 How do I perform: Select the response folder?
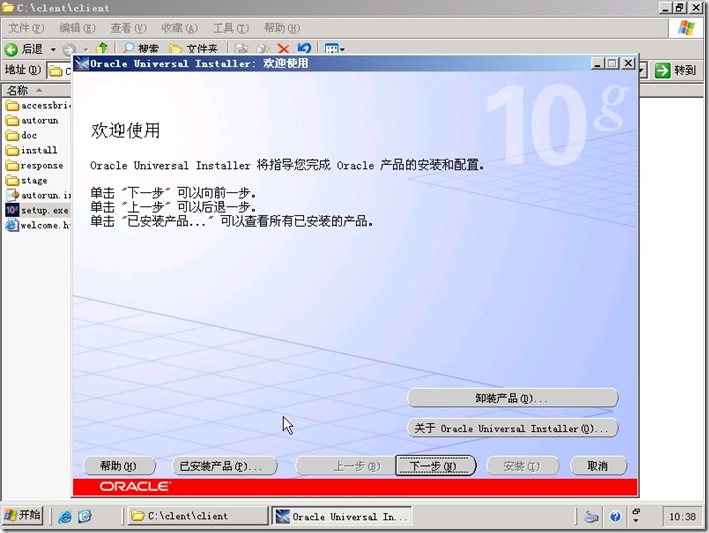click(x=34, y=165)
